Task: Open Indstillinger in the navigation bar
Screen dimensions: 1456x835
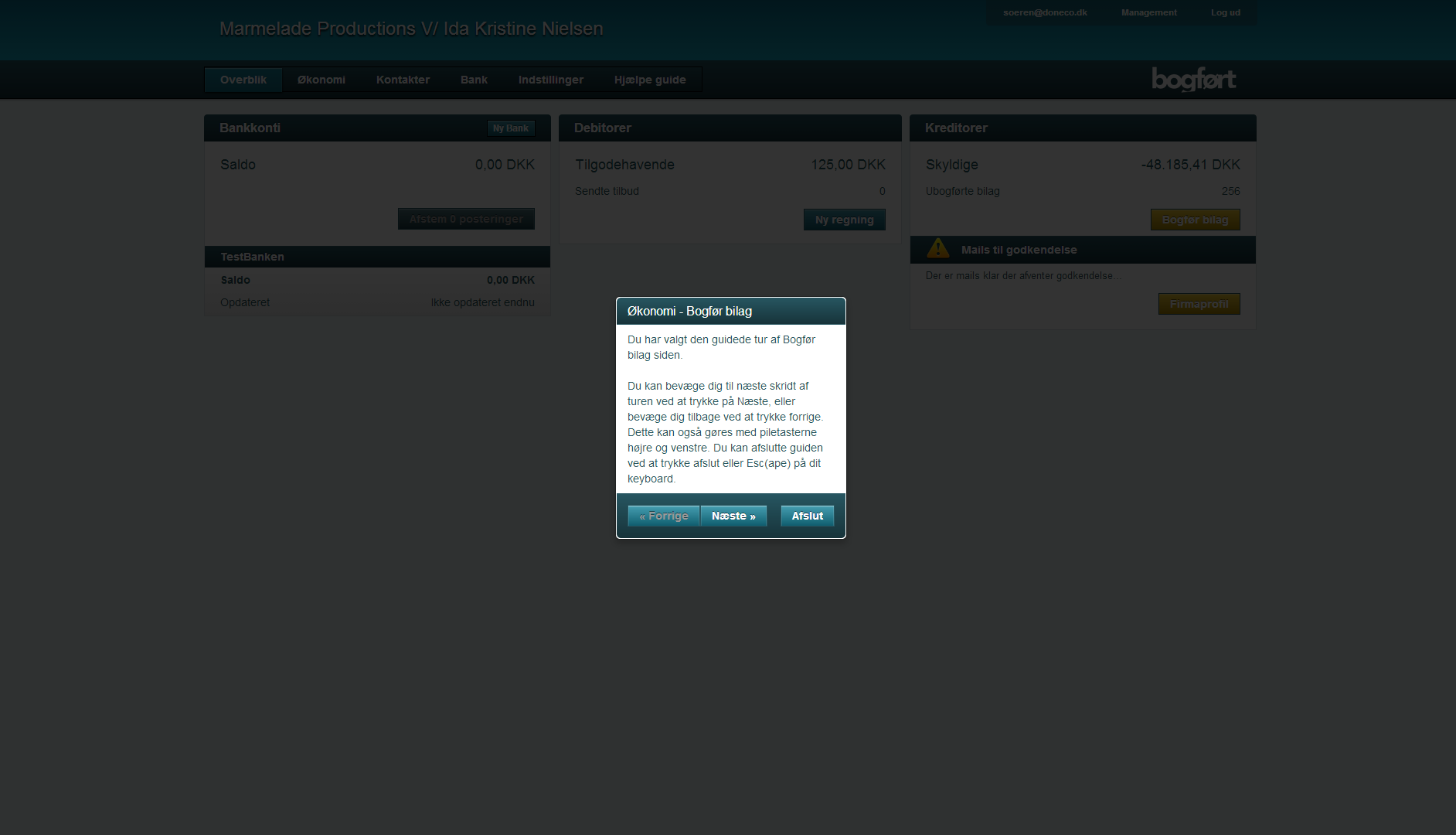Action: click(551, 80)
